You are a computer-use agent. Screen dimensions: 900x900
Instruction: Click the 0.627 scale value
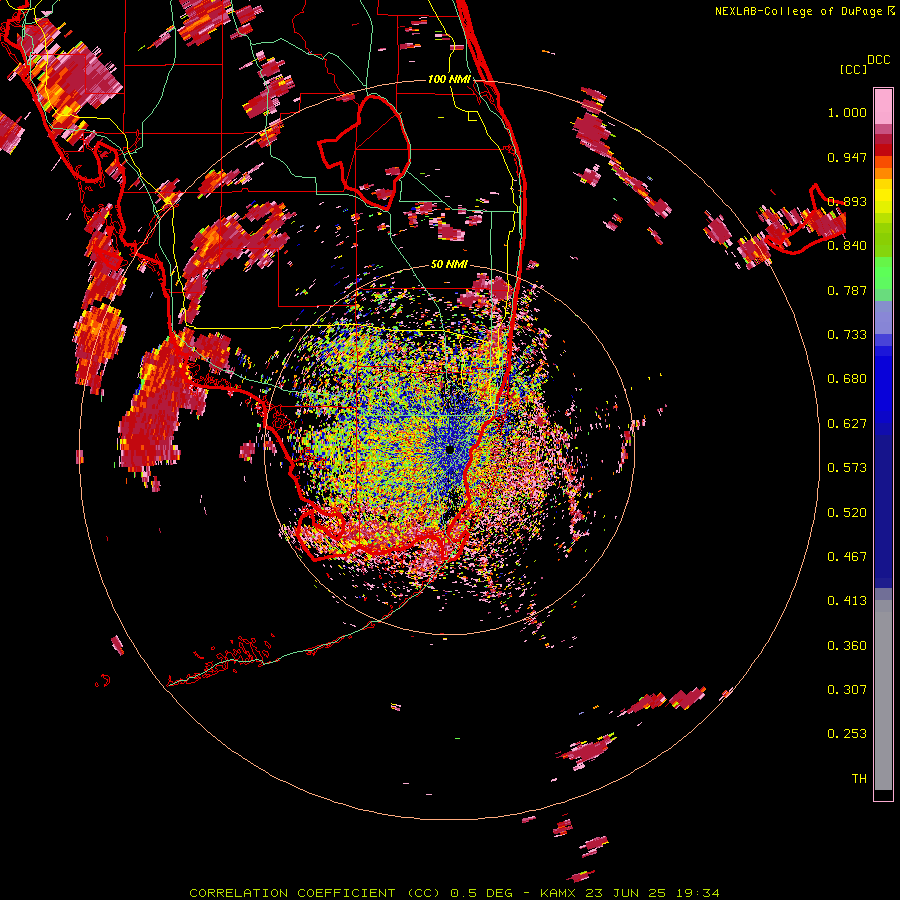tap(847, 424)
